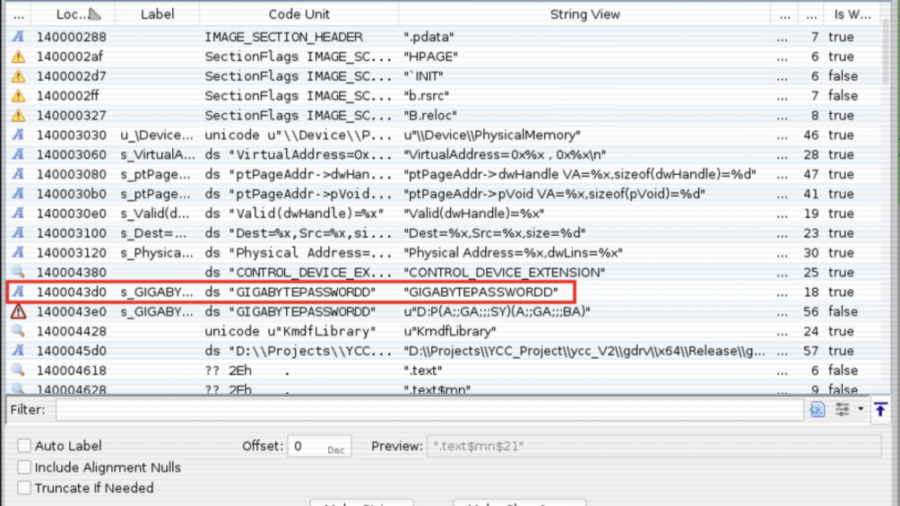Select the ".pdata" string cell
This screenshot has width=900, height=506.
click(x=429, y=37)
